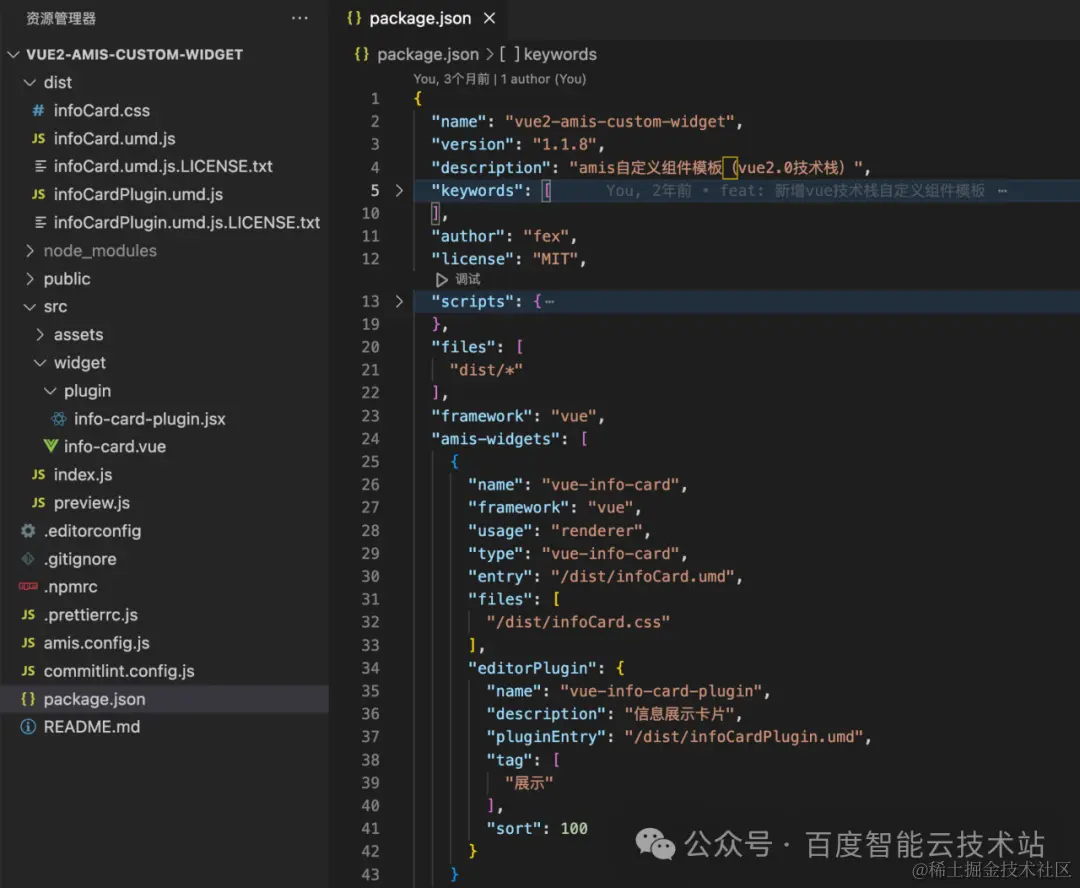Click the gear icon of .editorconfig
Viewport: 1080px width, 888px height.
[28, 530]
